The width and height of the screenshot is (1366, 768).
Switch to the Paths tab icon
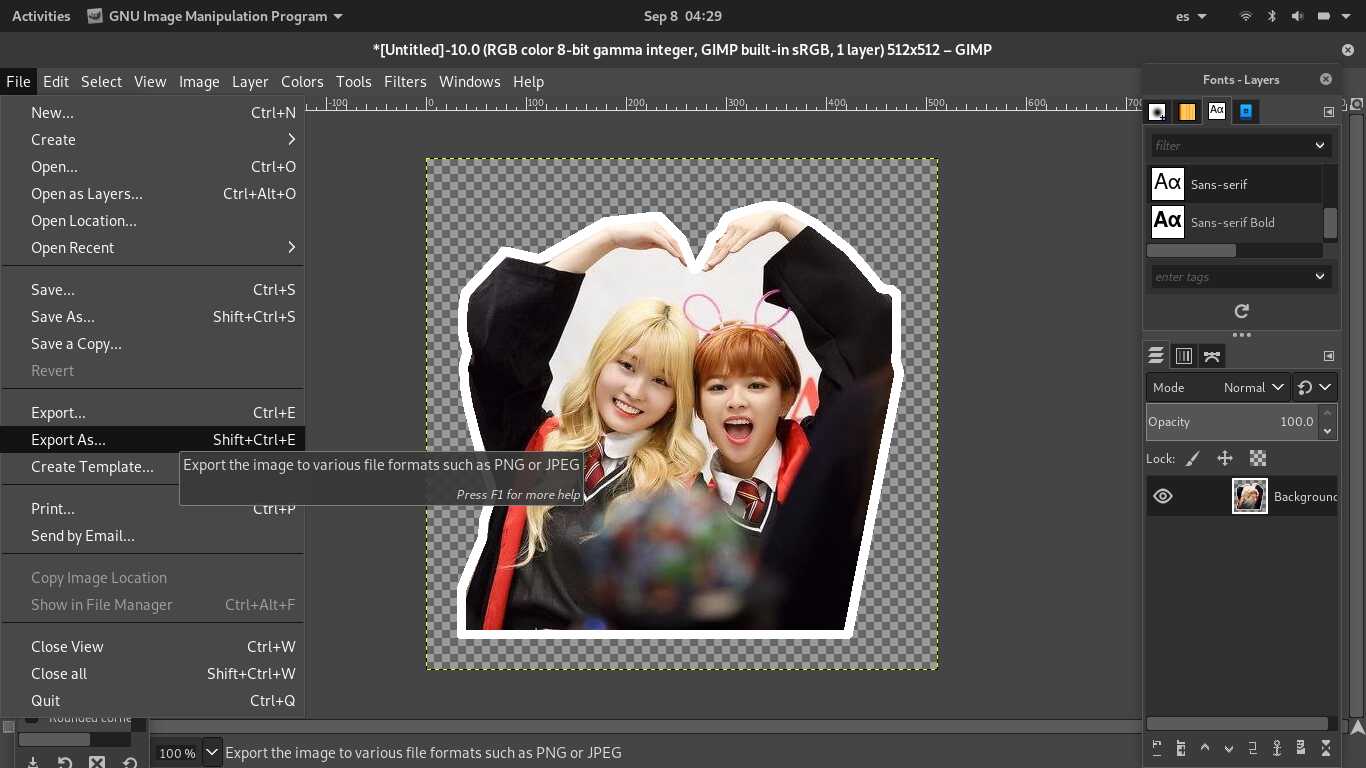[1212, 356]
